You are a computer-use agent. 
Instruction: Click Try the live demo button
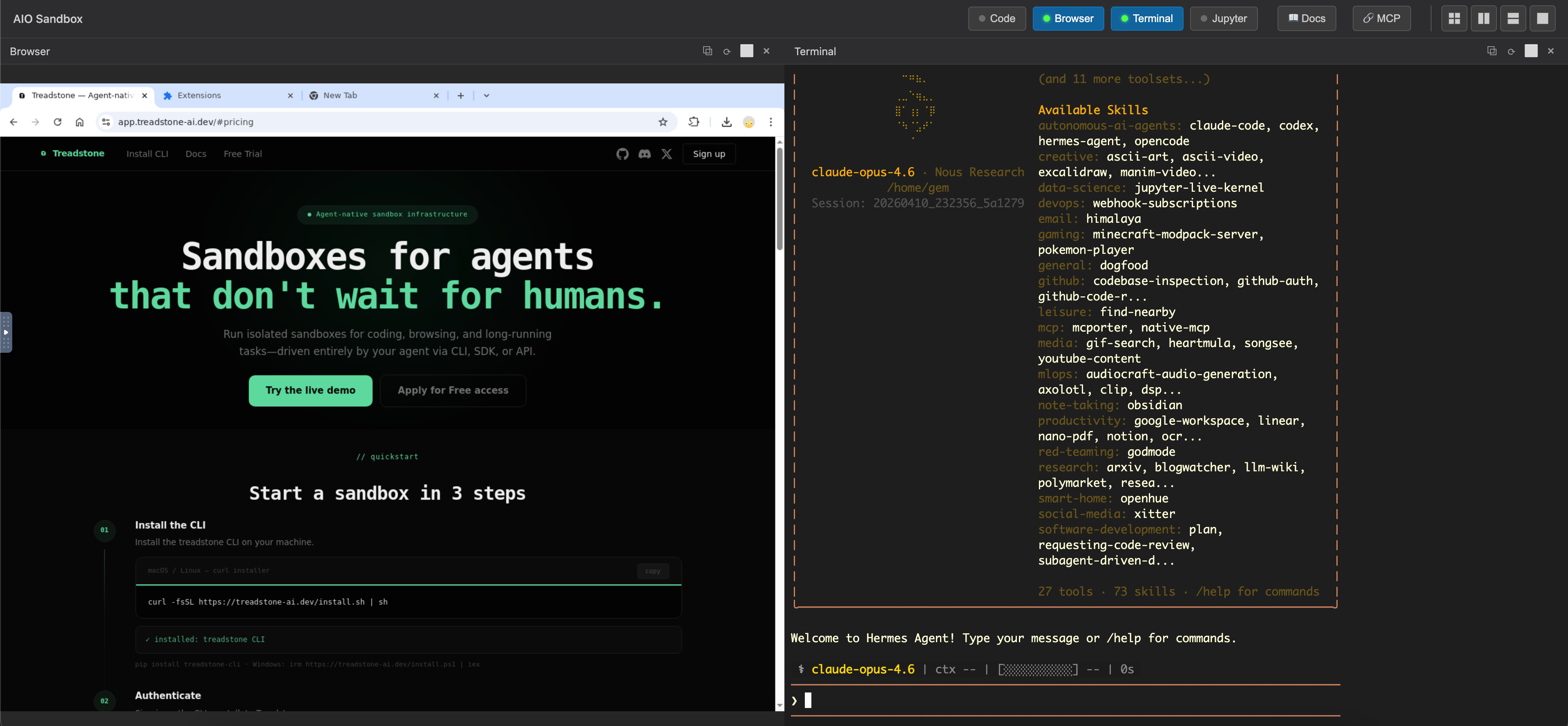coord(310,390)
